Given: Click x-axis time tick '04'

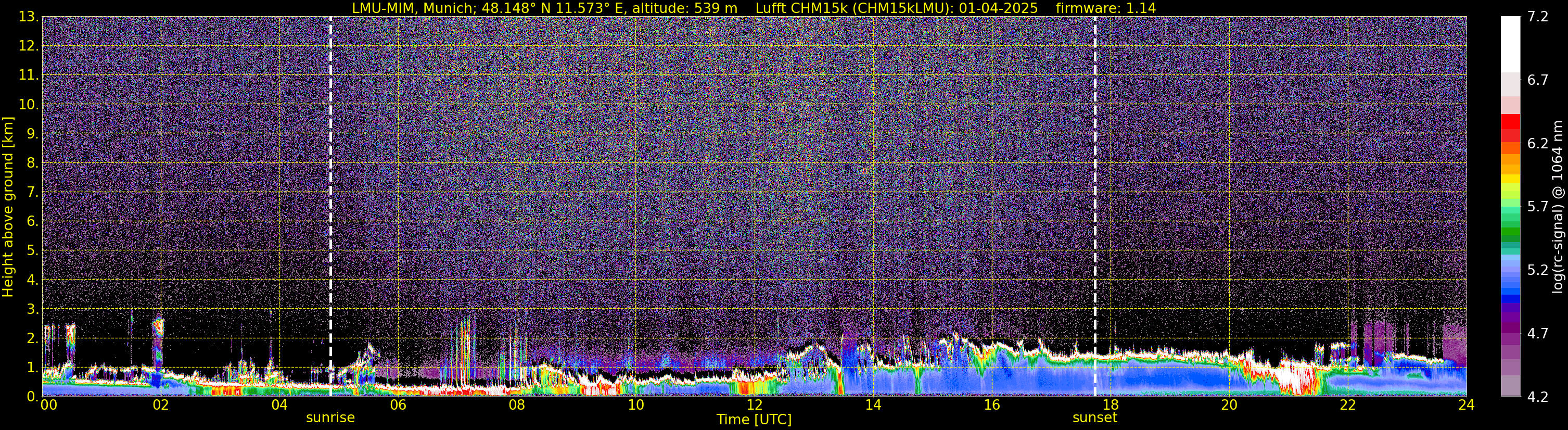Looking at the screenshot, I should click(279, 405).
